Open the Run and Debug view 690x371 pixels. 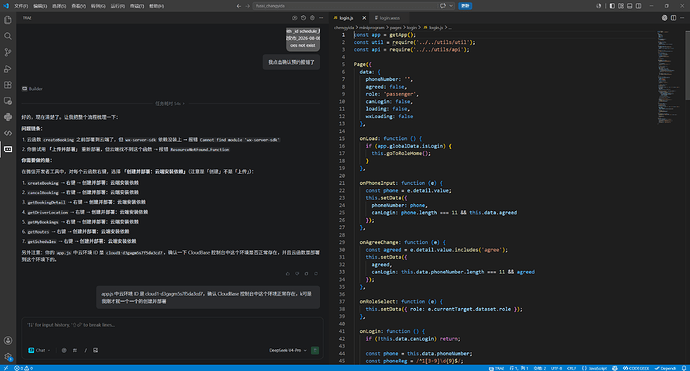pyautogui.click(x=8, y=69)
